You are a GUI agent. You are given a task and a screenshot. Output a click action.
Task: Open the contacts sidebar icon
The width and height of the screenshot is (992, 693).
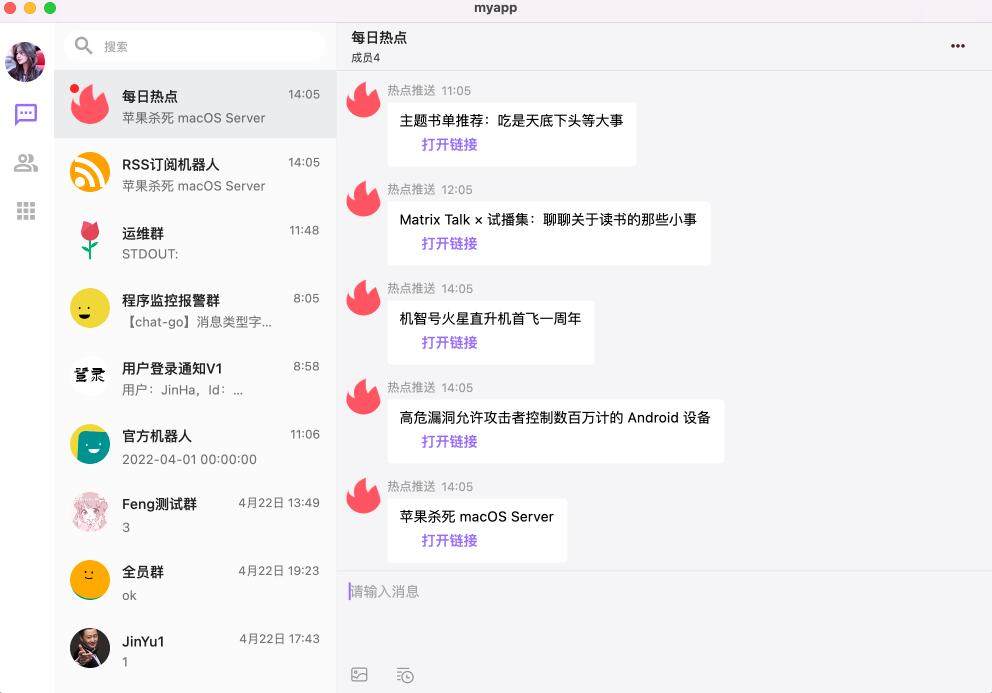point(26,163)
